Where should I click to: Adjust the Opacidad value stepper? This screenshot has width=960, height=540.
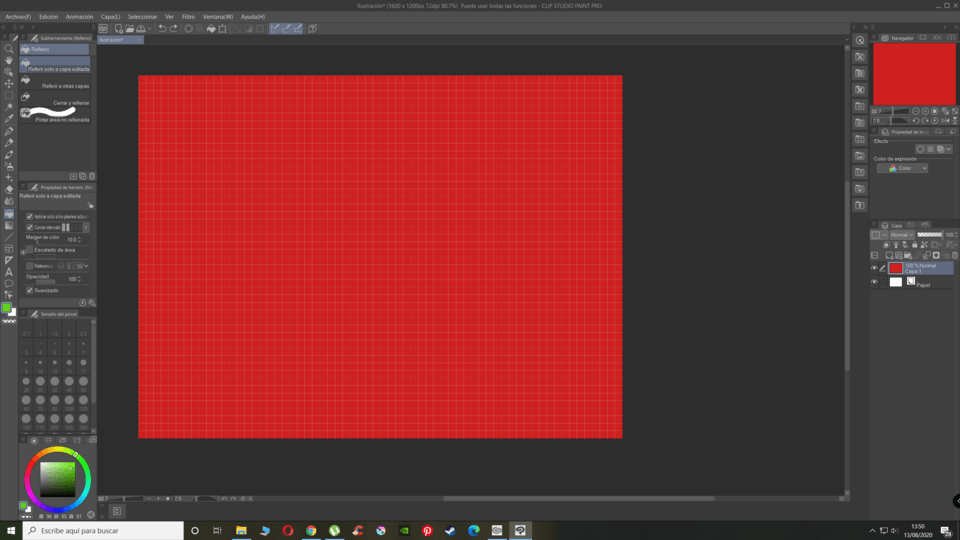79,279
